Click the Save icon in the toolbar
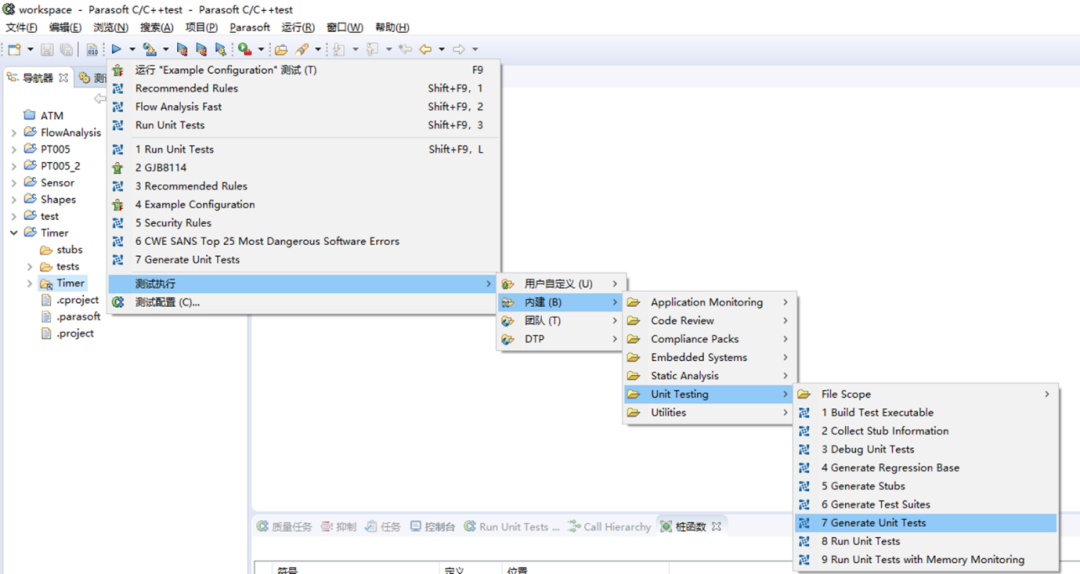The width and height of the screenshot is (1080, 574). (x=47, y=49)
